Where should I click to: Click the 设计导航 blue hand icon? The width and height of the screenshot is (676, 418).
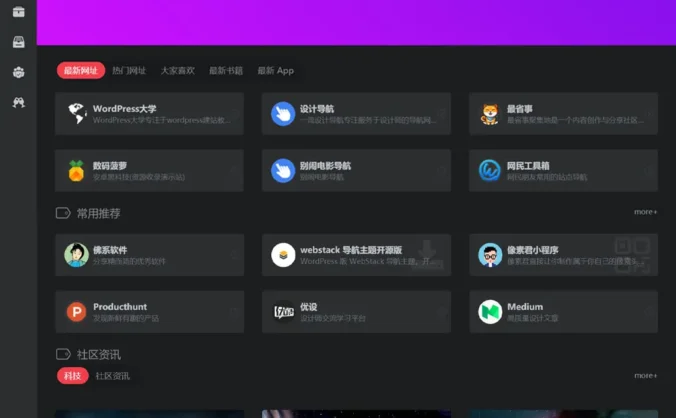point(283,114)
